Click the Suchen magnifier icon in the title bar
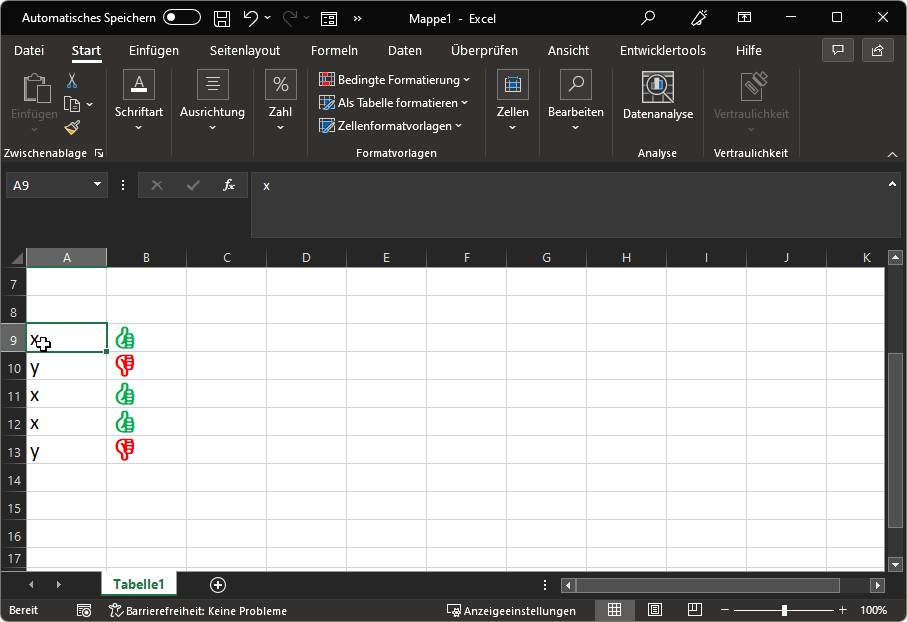This screenshot has width=907, height=622. 646,18
